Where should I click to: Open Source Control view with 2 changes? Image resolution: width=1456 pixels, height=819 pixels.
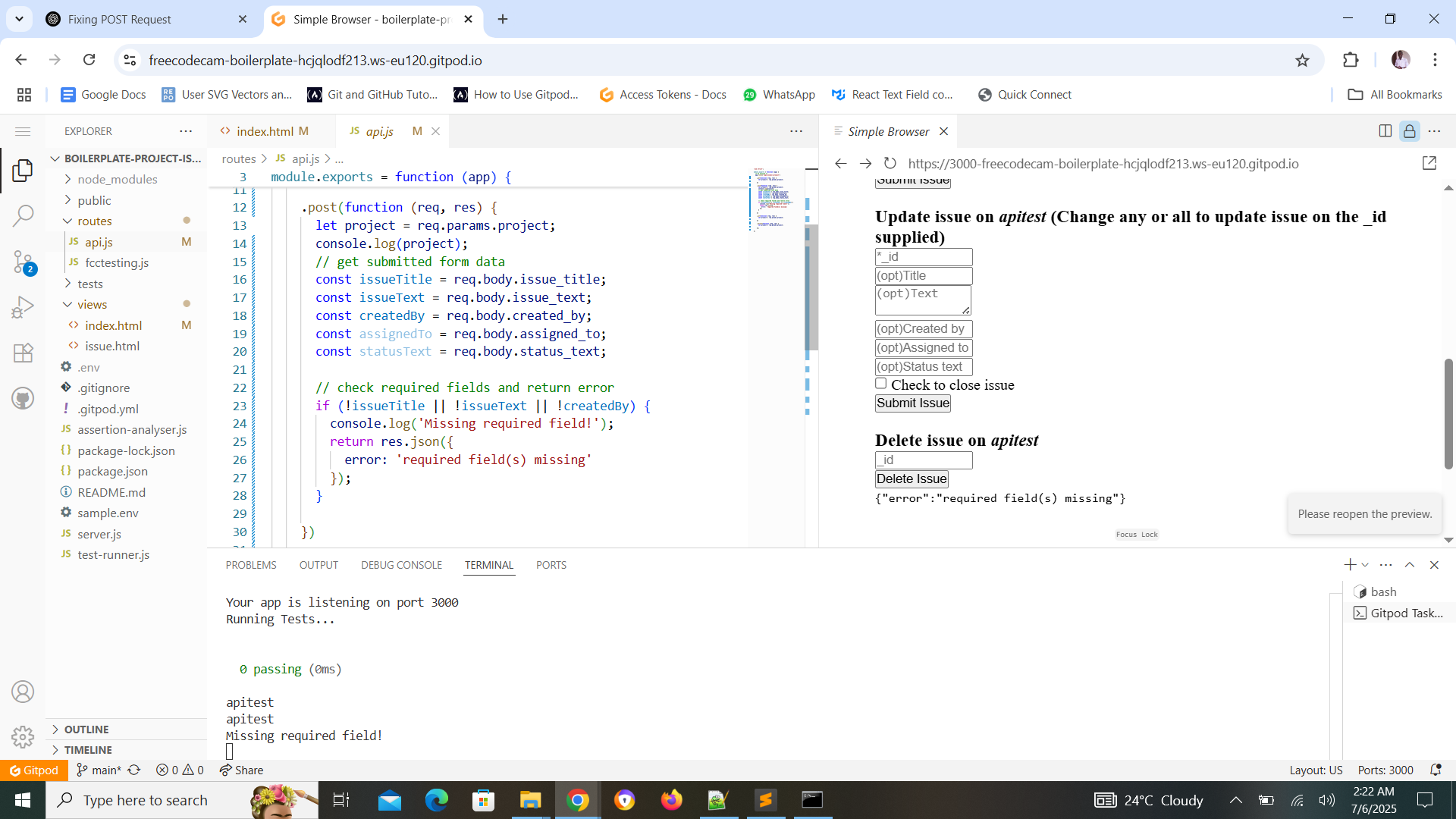tap(23, 262)
